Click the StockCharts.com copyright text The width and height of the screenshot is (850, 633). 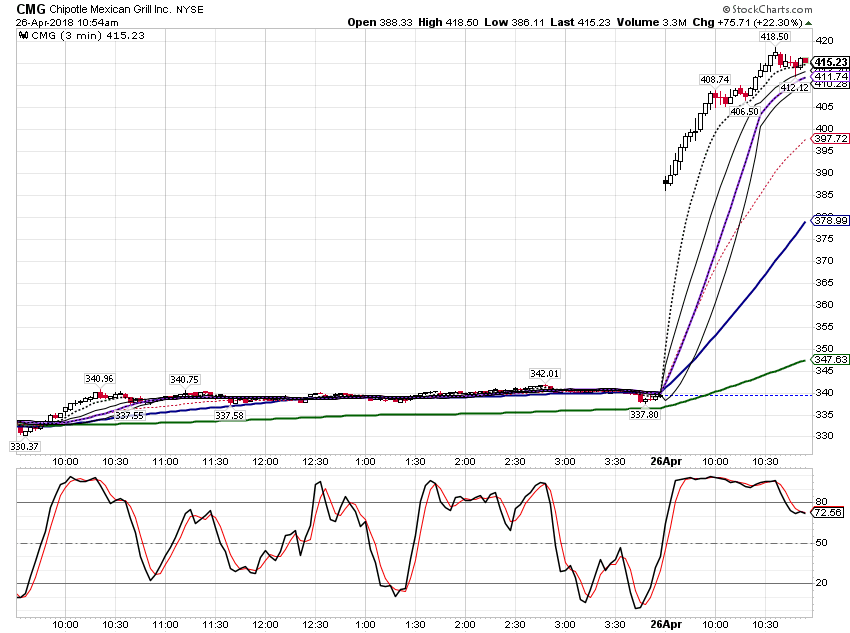pos(768,9)
